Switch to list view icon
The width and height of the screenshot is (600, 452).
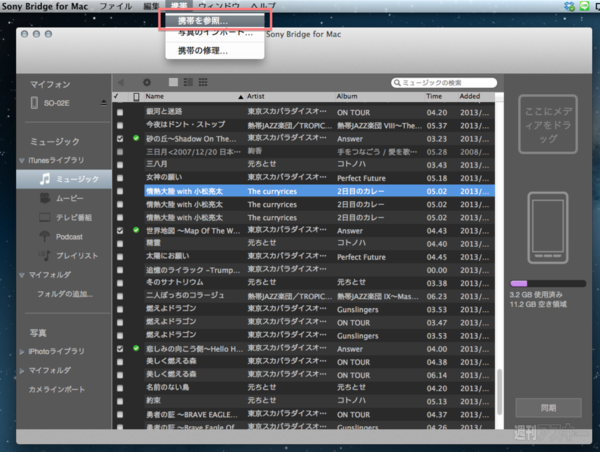click(188, 82)
